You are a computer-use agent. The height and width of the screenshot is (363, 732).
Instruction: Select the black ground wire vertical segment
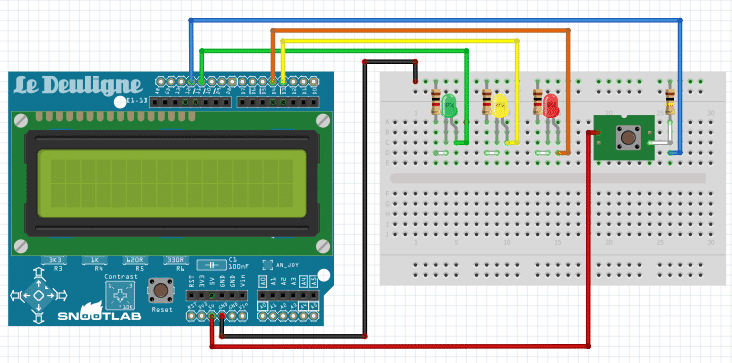coord(365,198)
